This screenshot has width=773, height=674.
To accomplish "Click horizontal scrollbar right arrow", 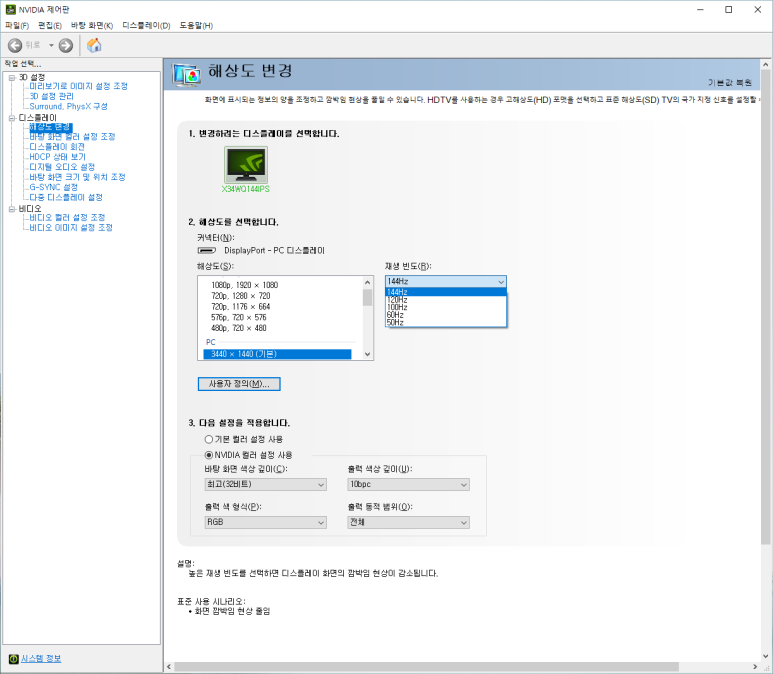I will tap(755, 667).
